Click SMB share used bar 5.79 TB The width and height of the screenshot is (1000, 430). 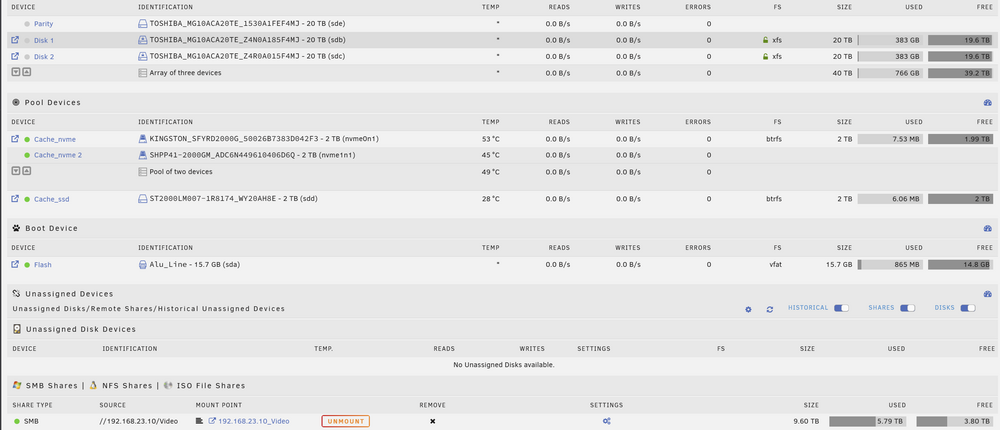[868, 421]
